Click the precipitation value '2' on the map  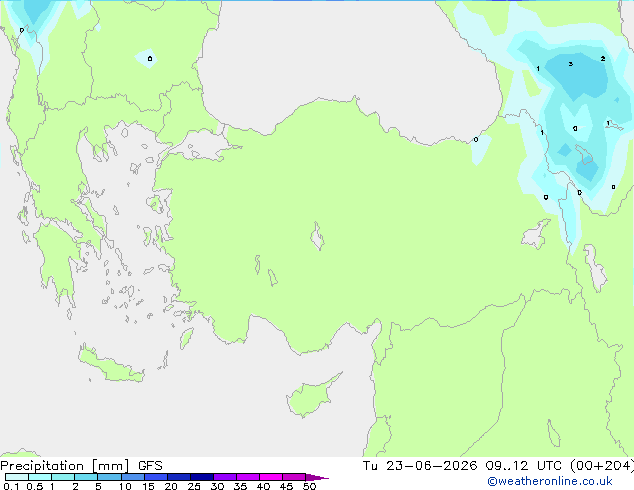[x=603, y=59]
